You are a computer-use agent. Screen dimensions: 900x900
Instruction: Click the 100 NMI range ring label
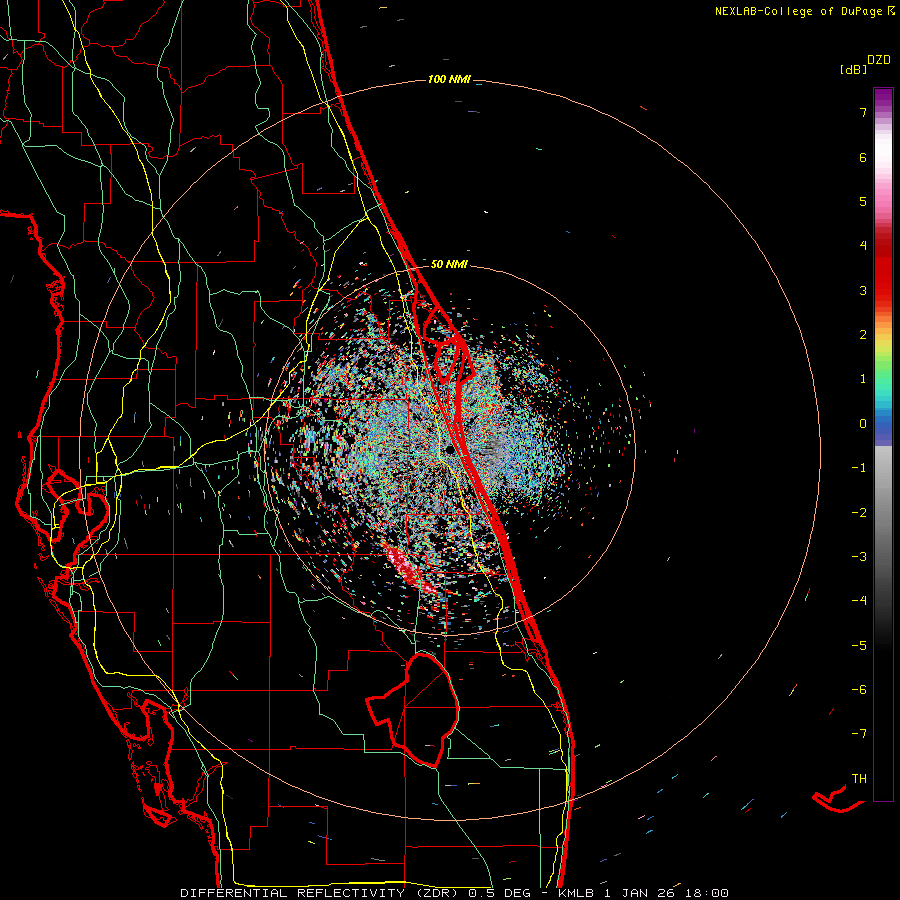pyautogui.click(x=449, y=79)
